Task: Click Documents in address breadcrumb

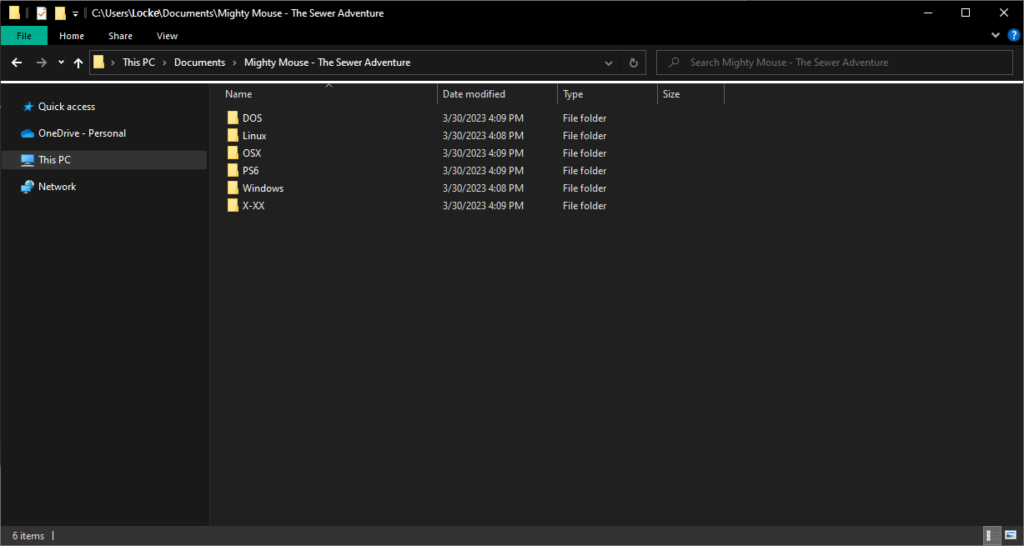Action: [199, 63]
